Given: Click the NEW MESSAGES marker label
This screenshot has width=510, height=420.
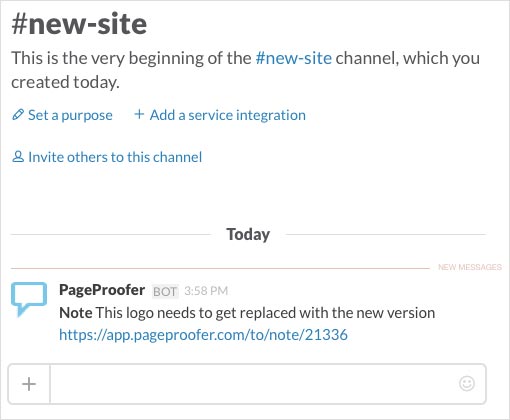Looking at the screenshot, I should (x=470, y=267).
